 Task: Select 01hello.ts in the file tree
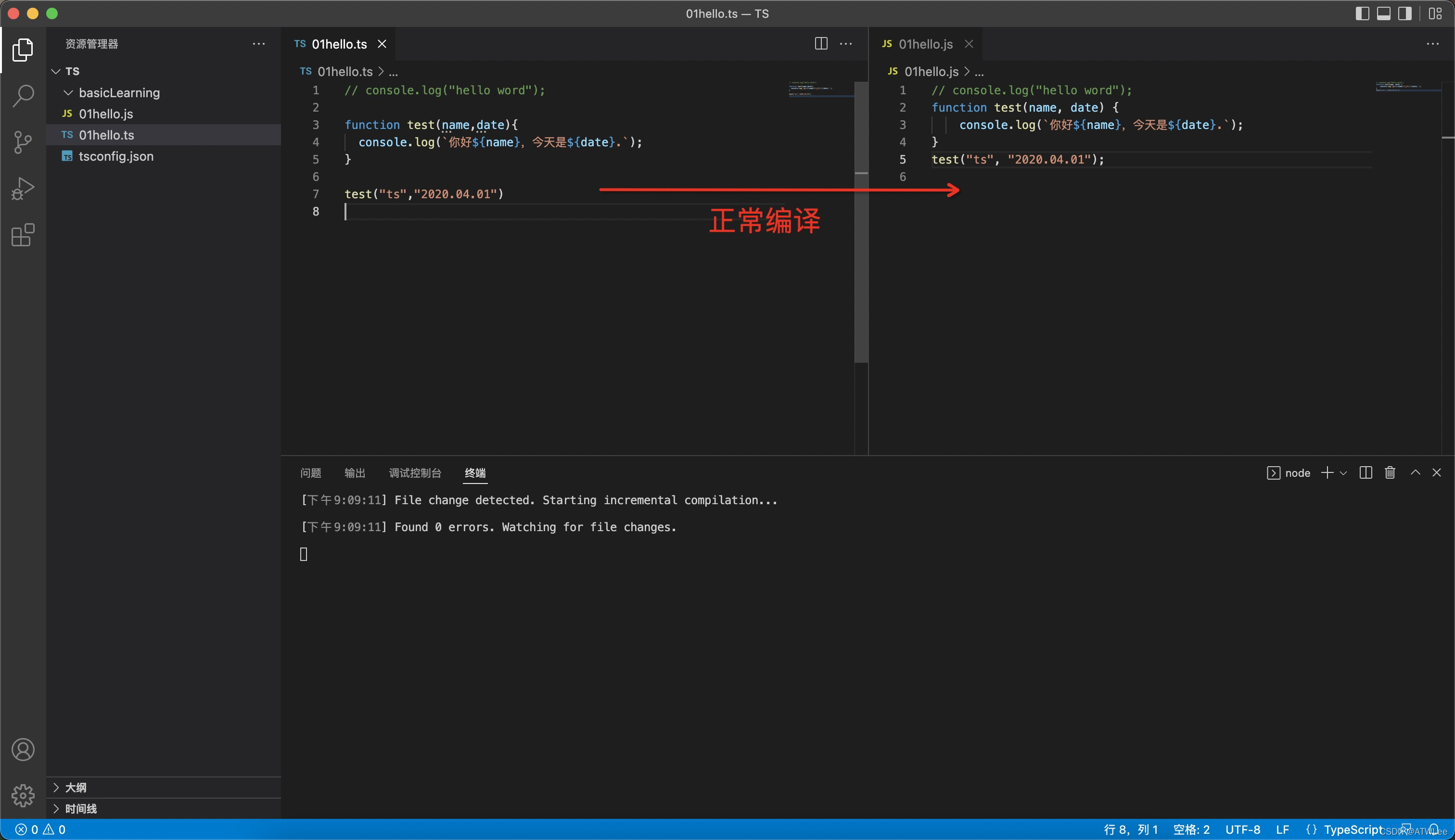coord(164,134)
